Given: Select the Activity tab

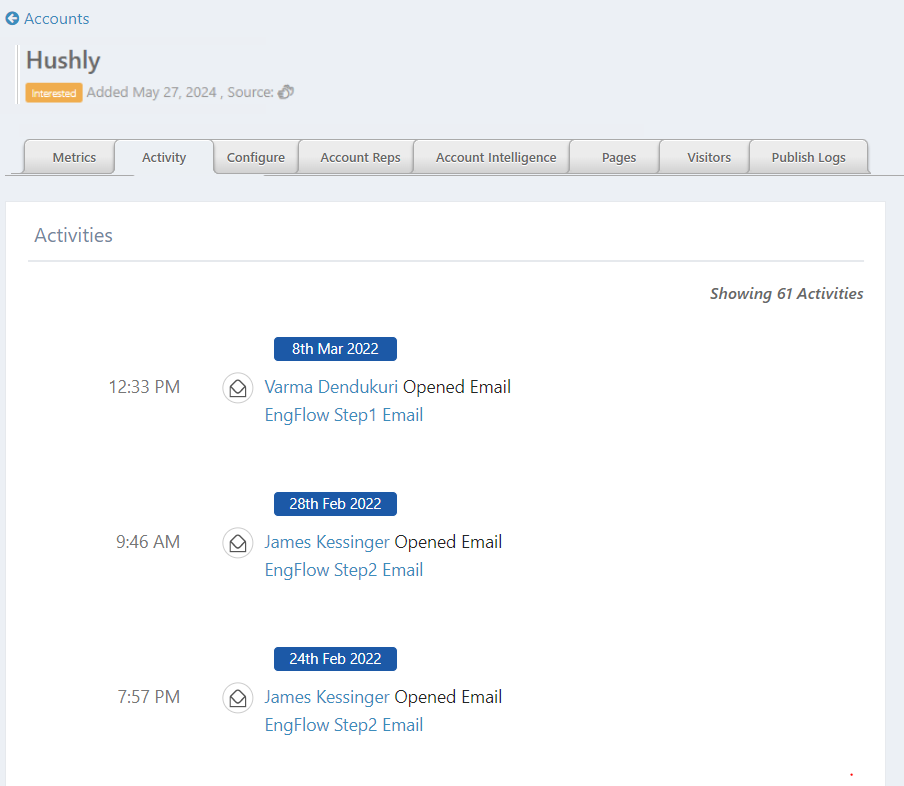Looking at the screenshot, I should click(164, 157).
